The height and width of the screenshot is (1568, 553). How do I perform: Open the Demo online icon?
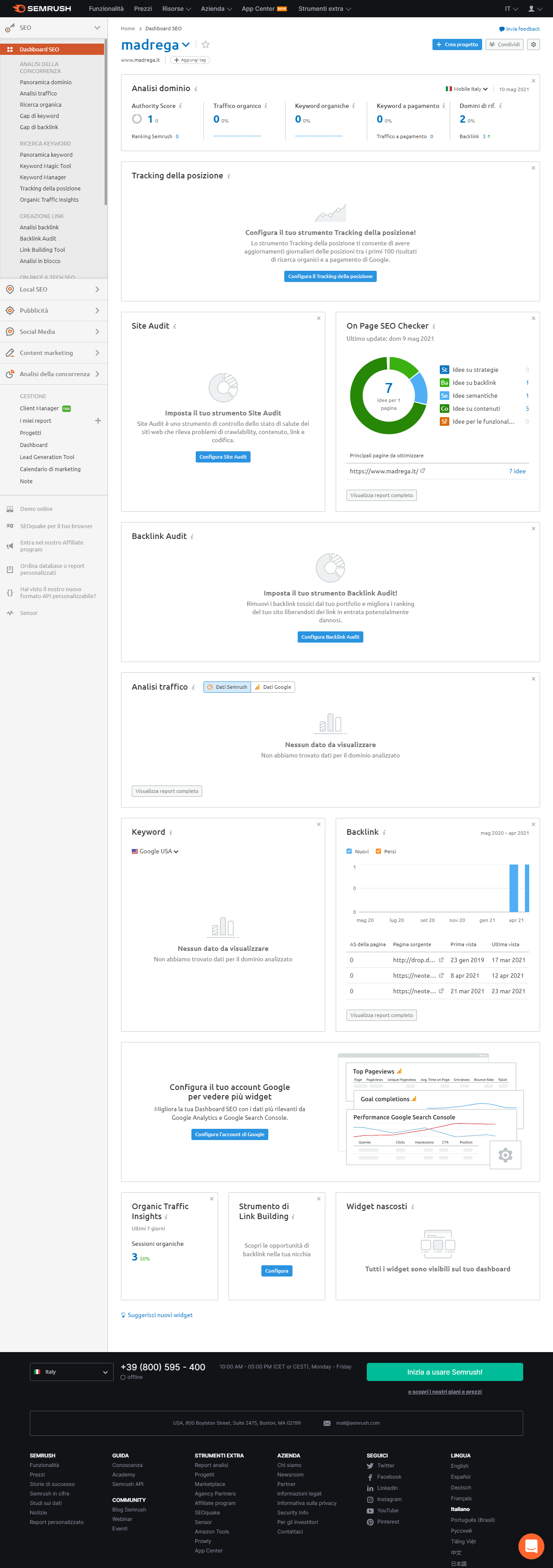pyautogui.click(x=10, y=509)
